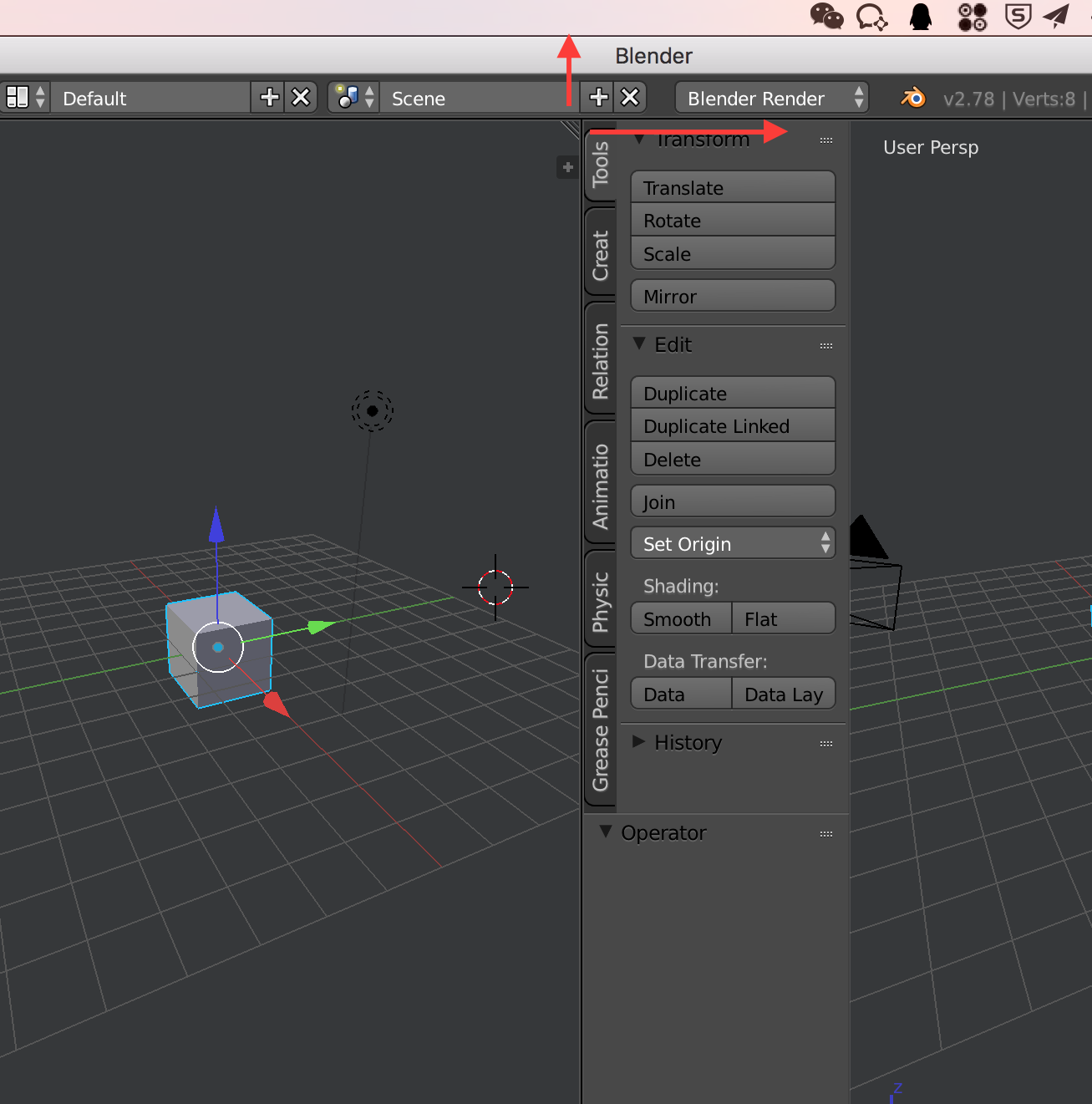This screenshot has height=1104, width=1092.
Task: Switch to the Create tab
Action: pyautogui.click(x=601, y=255)
